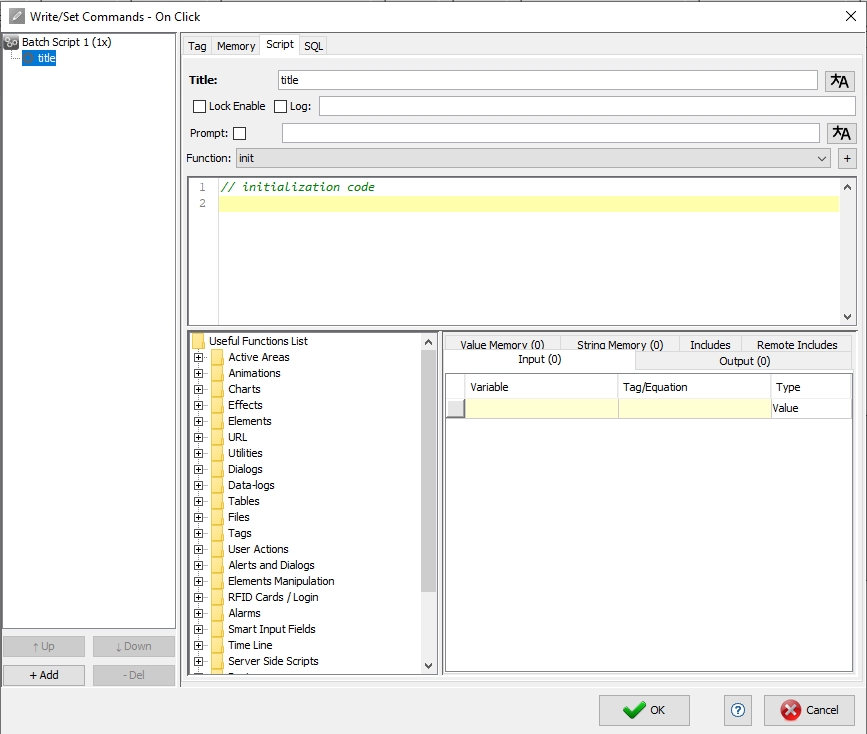Switch to the Memory tab

[236, 46]
